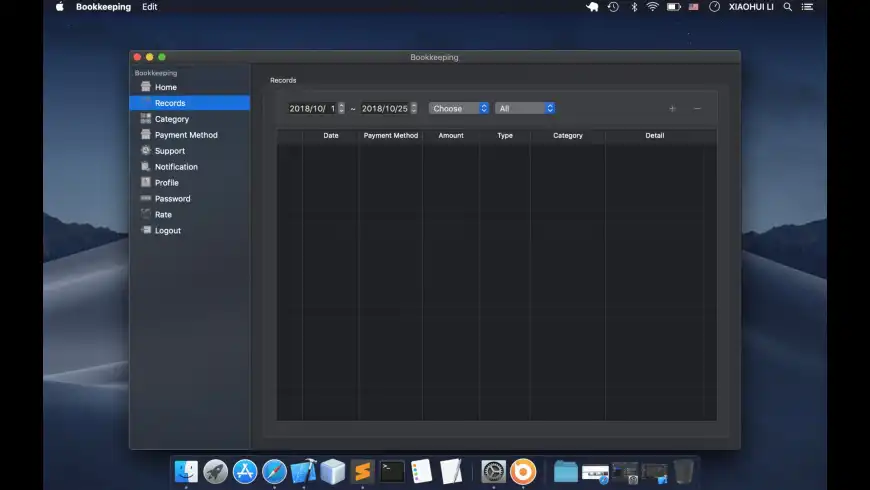Click the end date stepper arrows
870x490 pixels.
(x=414, y=108)
